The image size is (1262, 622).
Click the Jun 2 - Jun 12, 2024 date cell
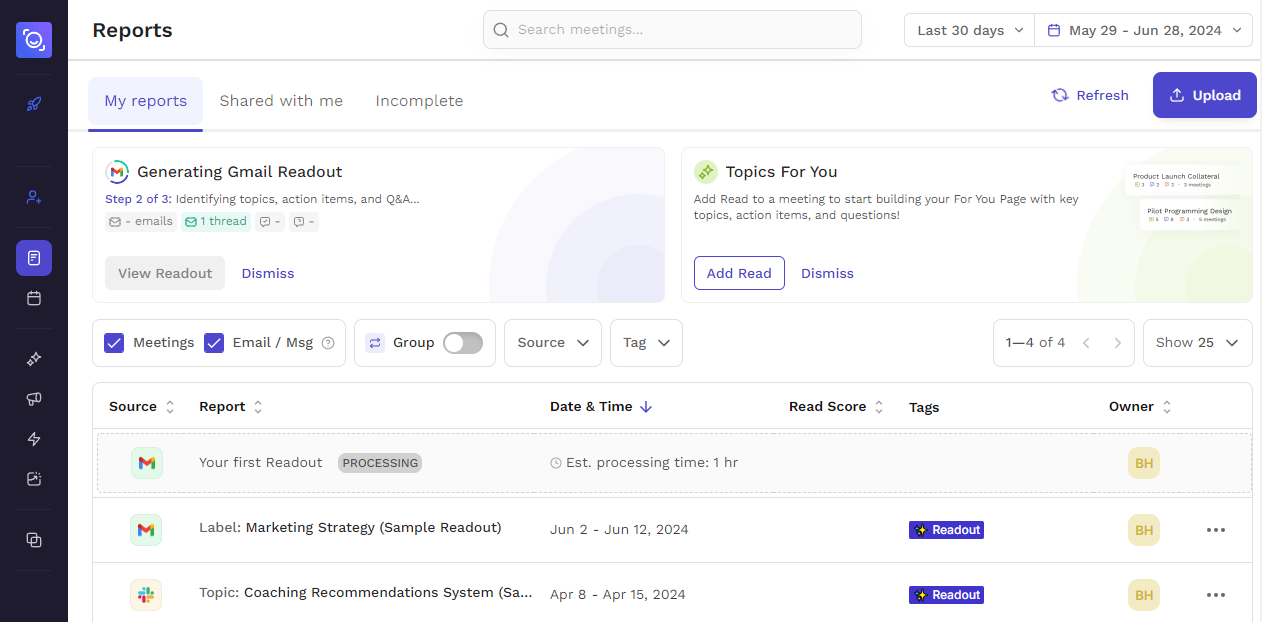click(x=619, y=530)
